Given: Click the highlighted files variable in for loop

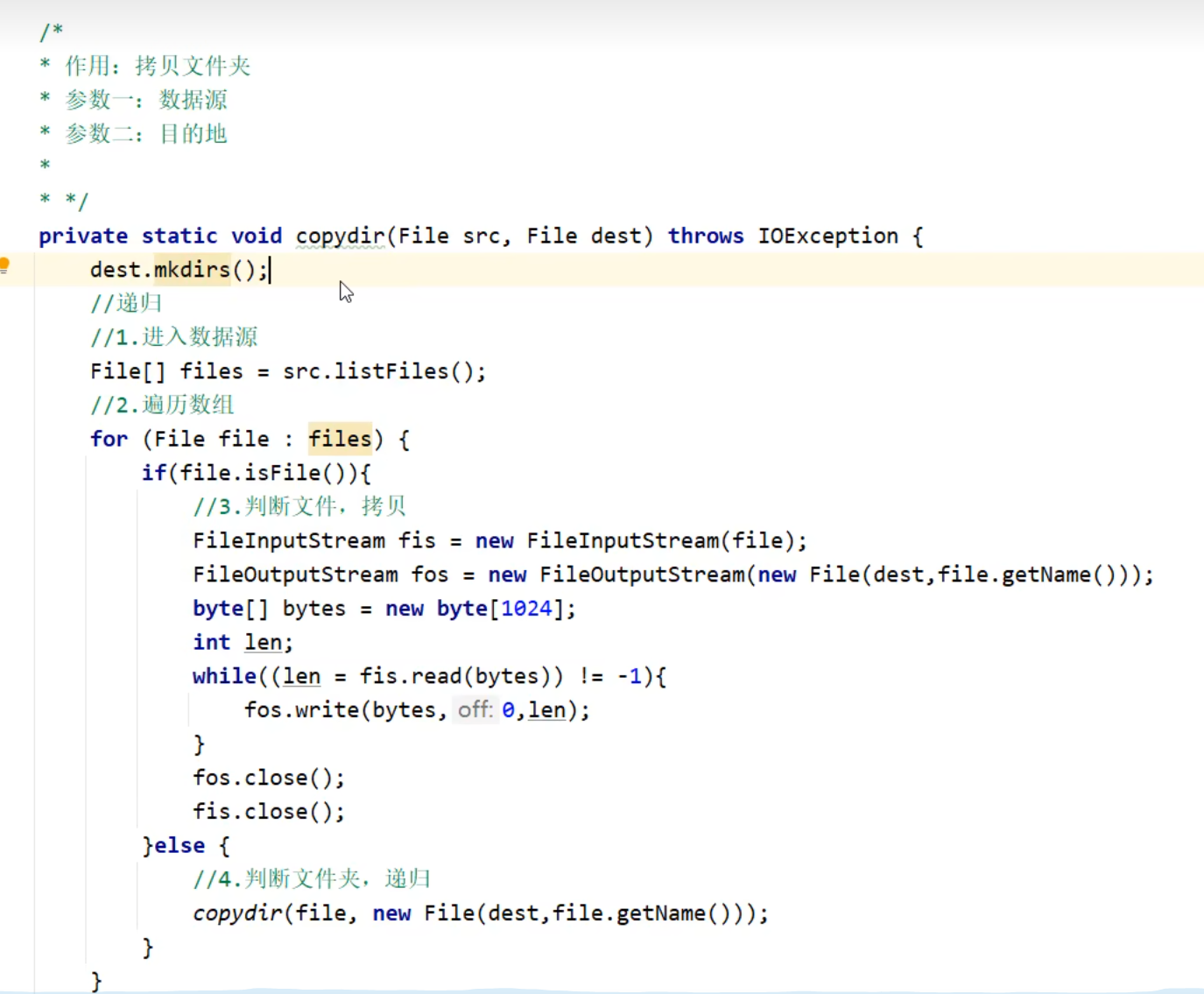Looking at the screenshot, I should [340, 439].
